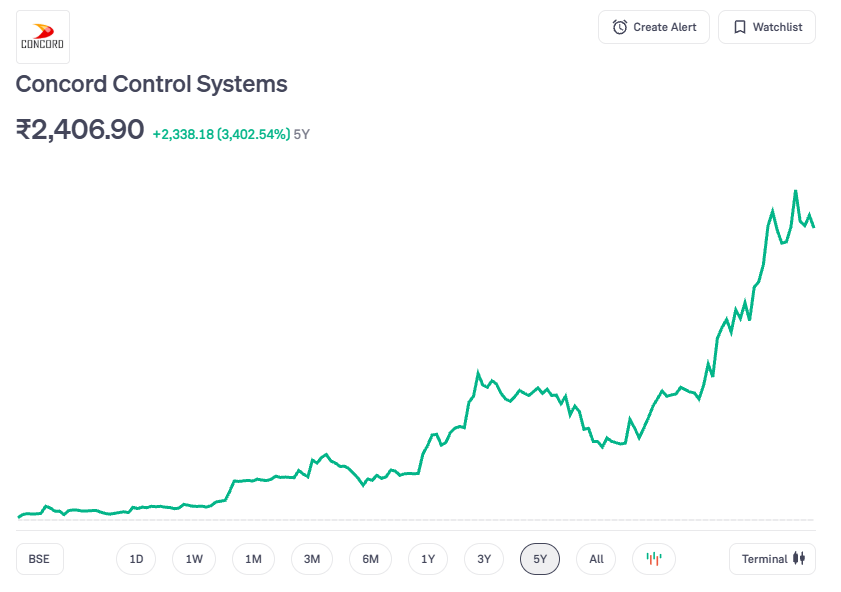Select the 3Y time period
The width and height of the screenshot is (841, 592).
tap(484, 559)
